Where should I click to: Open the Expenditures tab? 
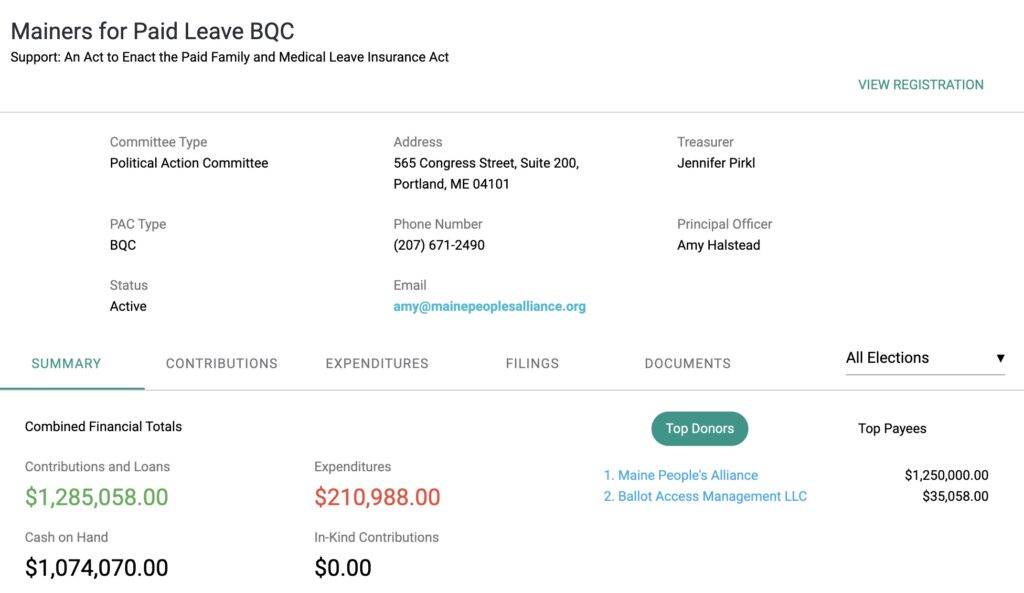377,364
